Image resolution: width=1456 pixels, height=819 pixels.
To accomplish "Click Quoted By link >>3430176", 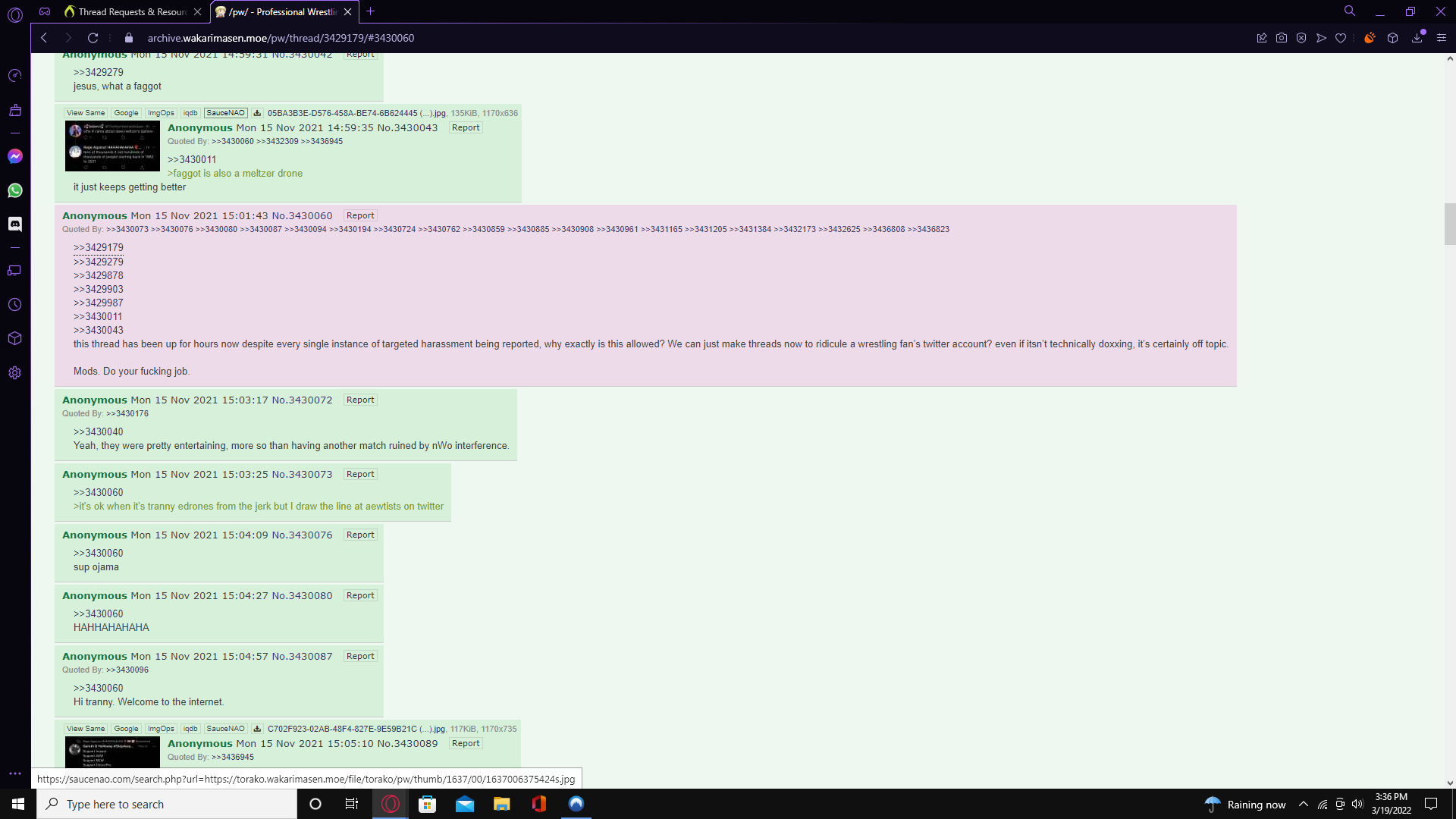I will 127,413.
